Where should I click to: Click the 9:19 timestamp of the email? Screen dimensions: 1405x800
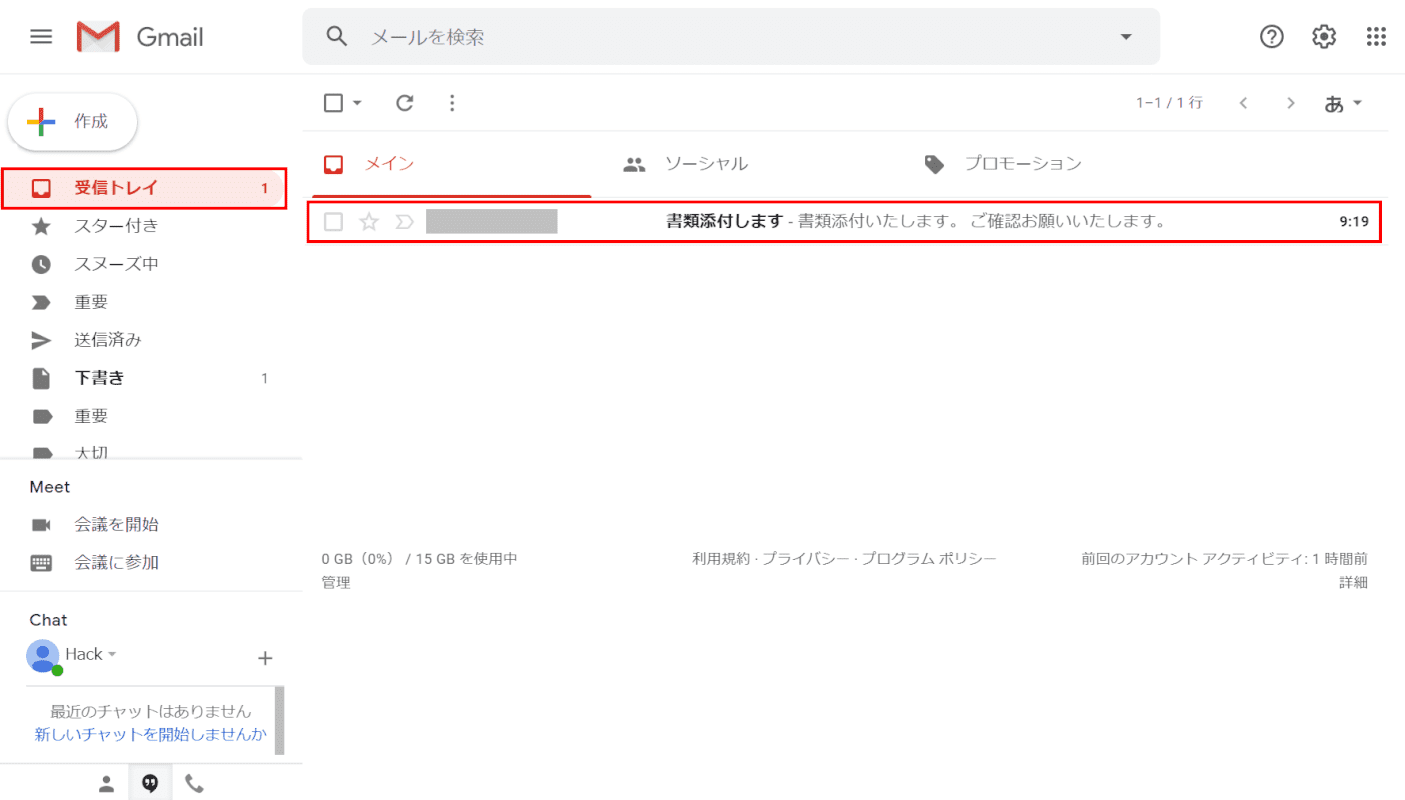tap(1354, 222)
